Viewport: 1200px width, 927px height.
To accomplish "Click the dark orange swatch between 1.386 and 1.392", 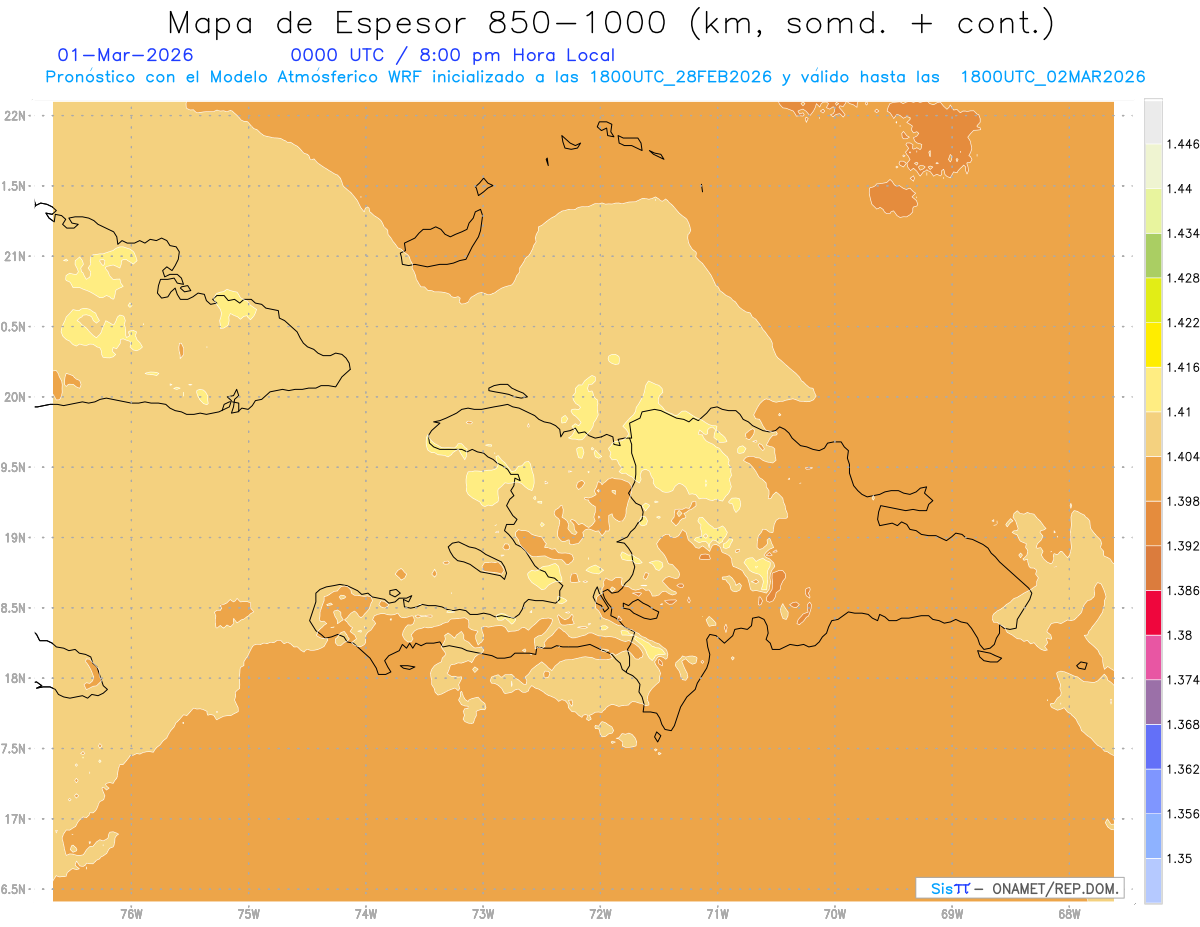I will click(x=1153, y=568).
